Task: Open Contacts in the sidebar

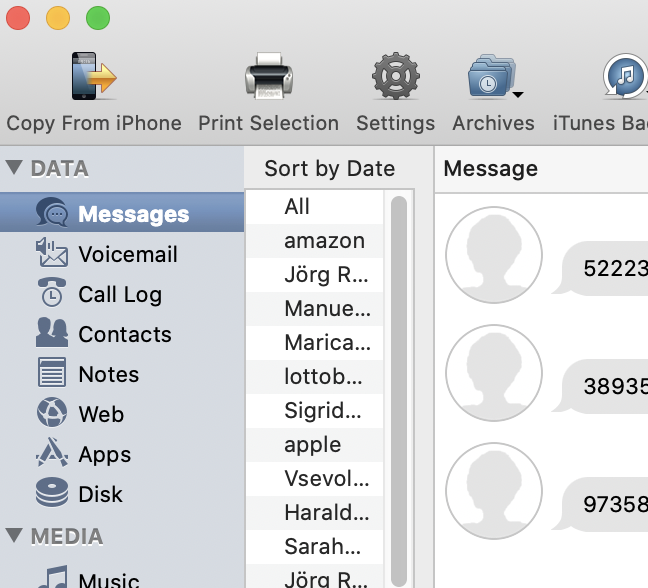Action: 122,334
